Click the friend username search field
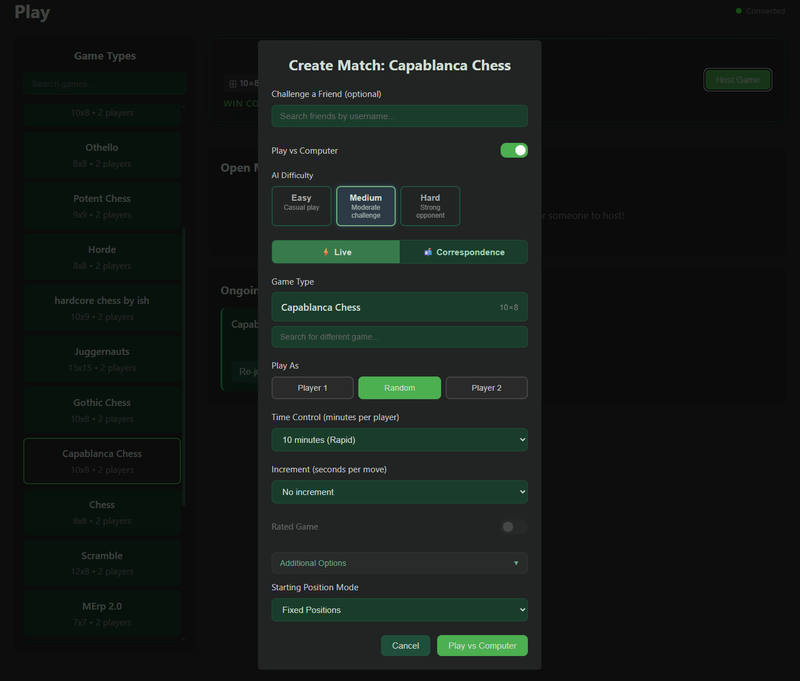Image resolution: width=800 pixels, height=681 pixels. [x=399, y=116]
